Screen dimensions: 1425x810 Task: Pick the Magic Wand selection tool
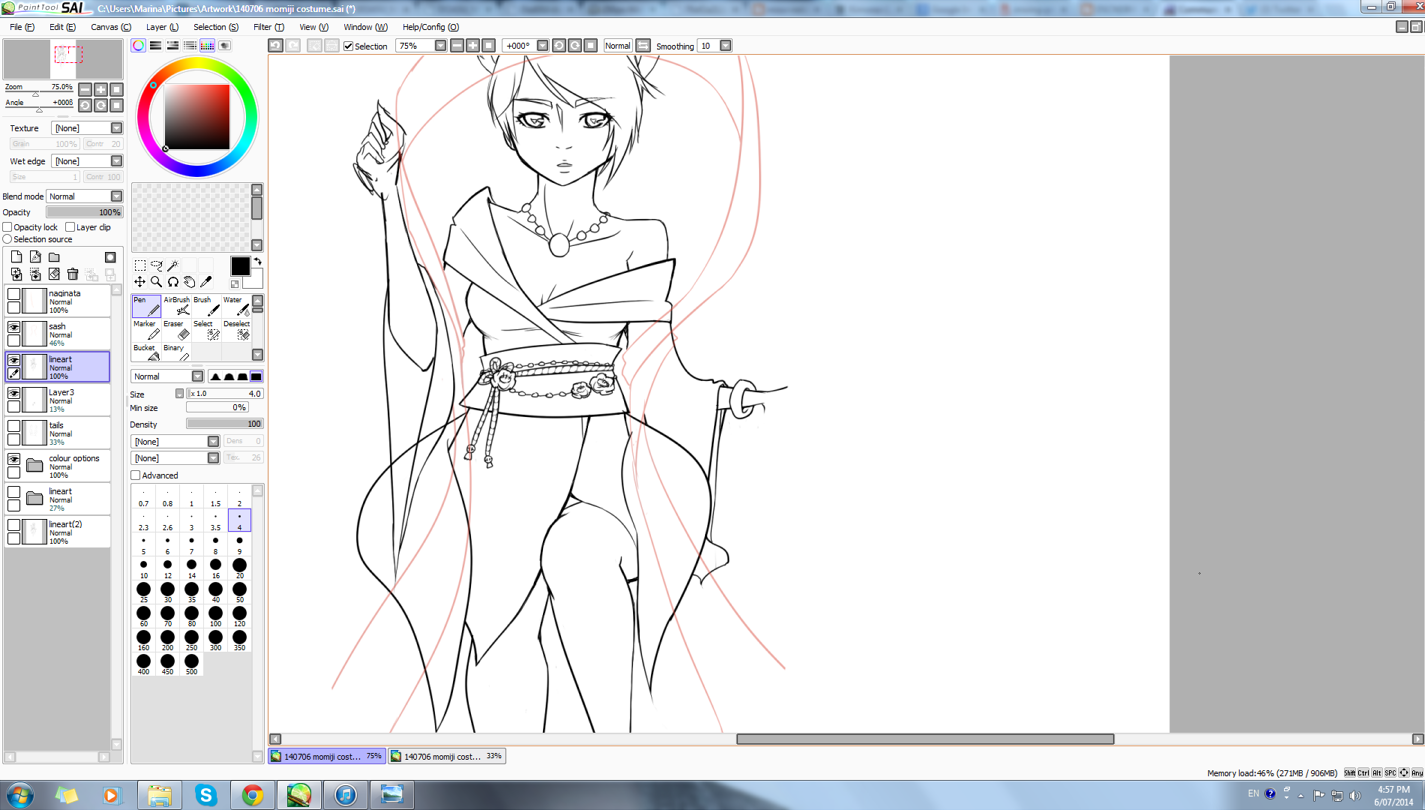(x=173, y=266)
